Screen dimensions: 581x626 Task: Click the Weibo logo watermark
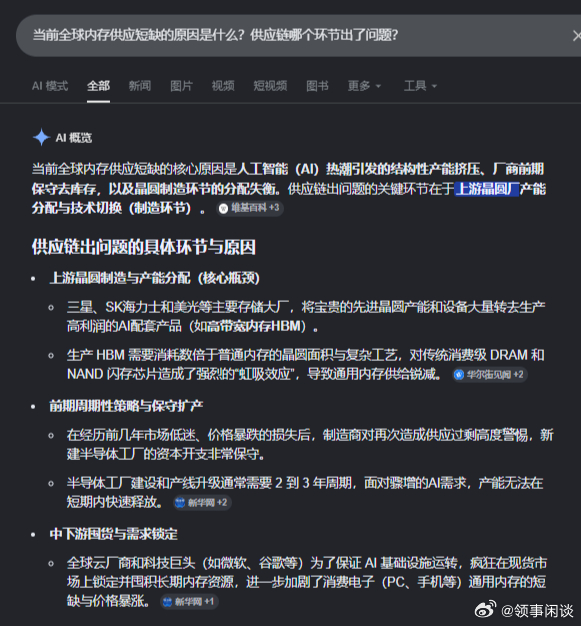[485, 609]
